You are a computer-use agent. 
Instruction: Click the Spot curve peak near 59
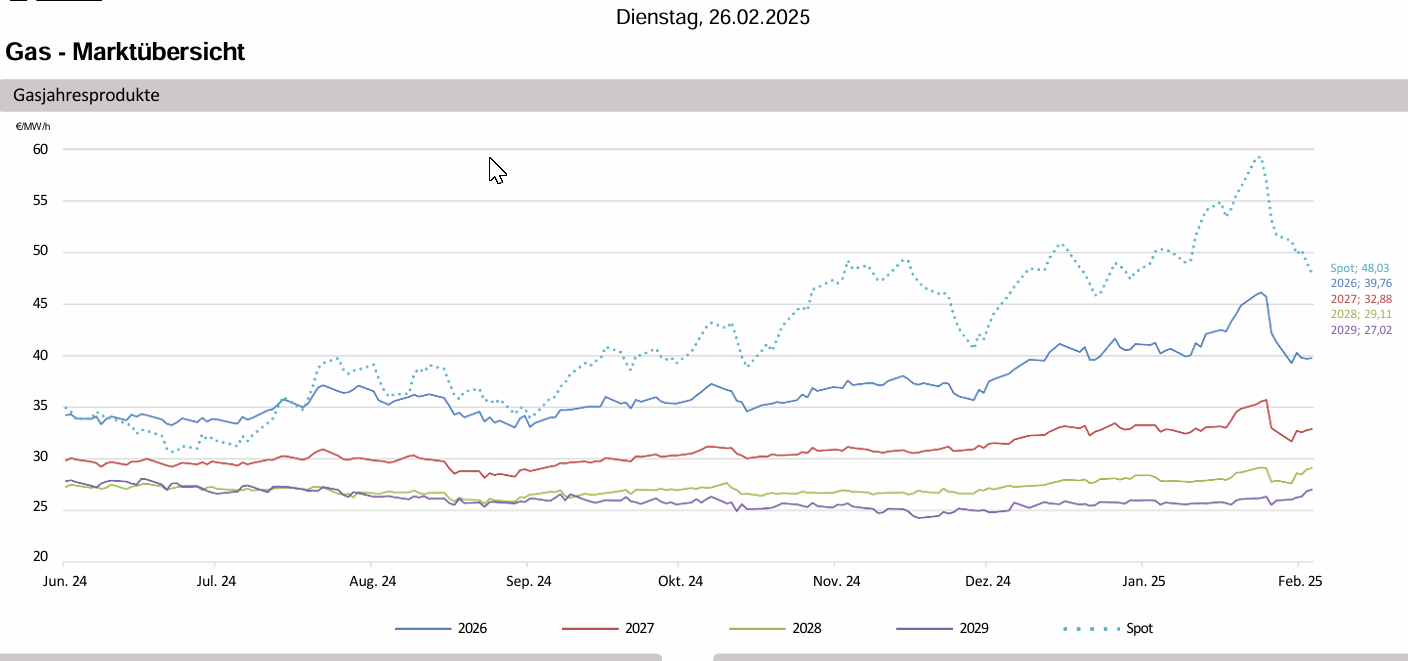(x=1259, y=156)
